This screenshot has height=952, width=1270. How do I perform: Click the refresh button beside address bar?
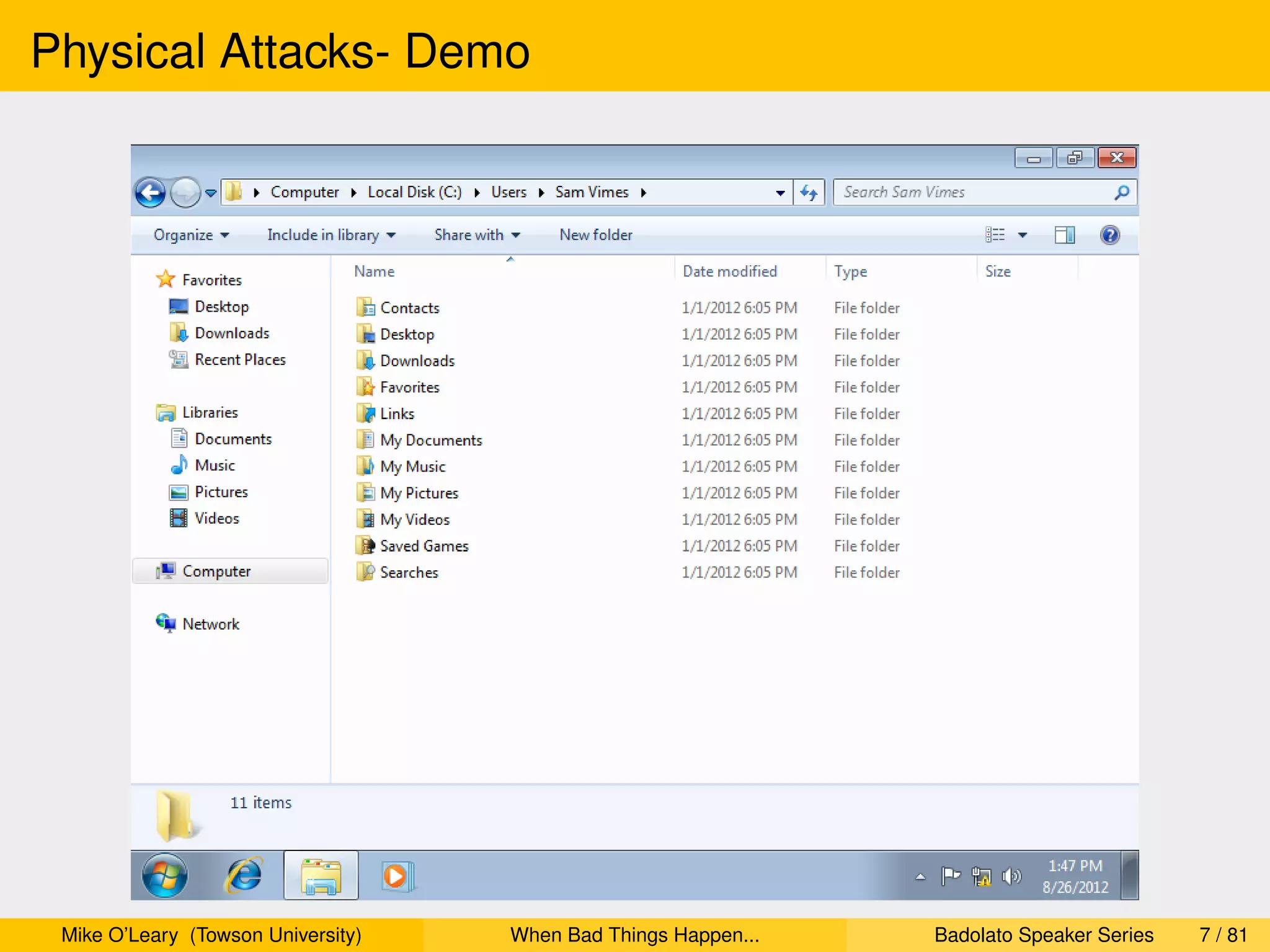[x=809, y=193]
